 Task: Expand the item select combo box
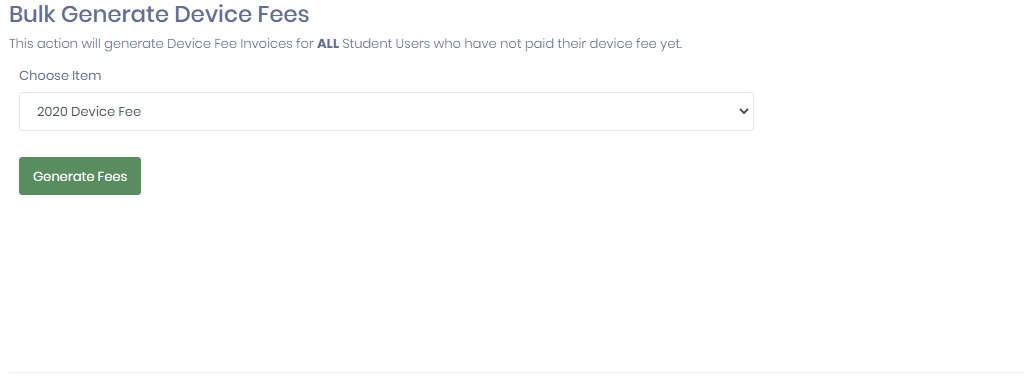point(386,111)
